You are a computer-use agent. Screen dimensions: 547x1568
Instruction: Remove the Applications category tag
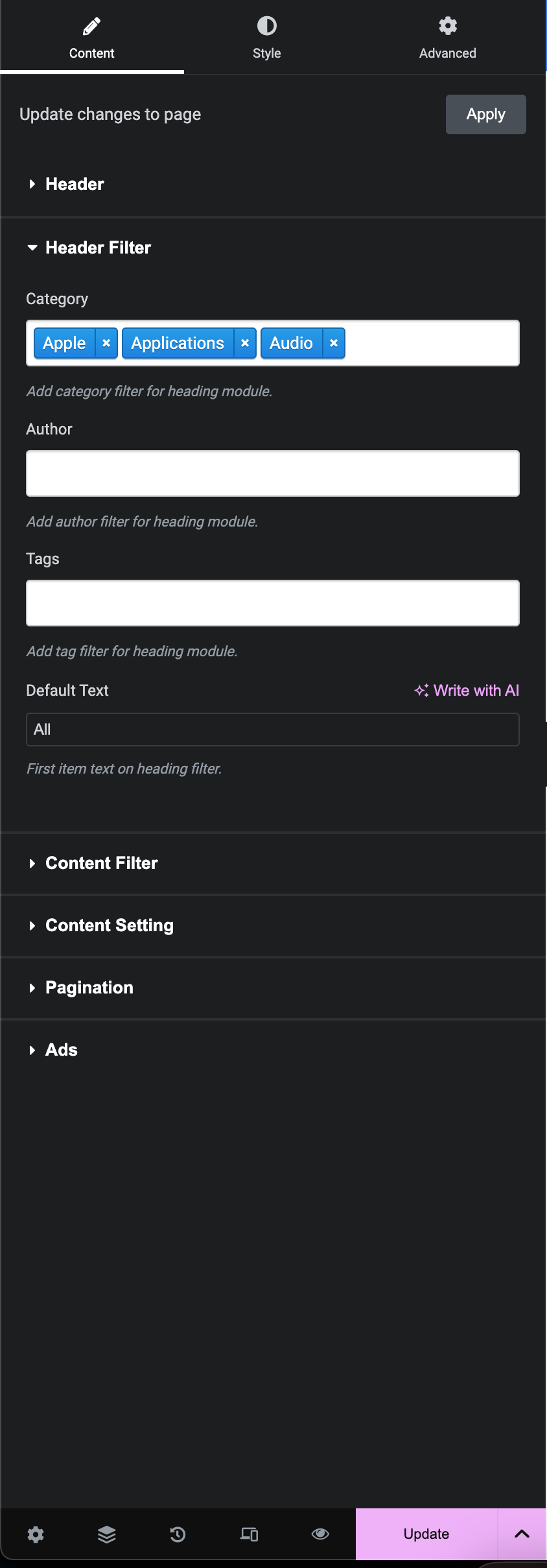coord(245,343)
